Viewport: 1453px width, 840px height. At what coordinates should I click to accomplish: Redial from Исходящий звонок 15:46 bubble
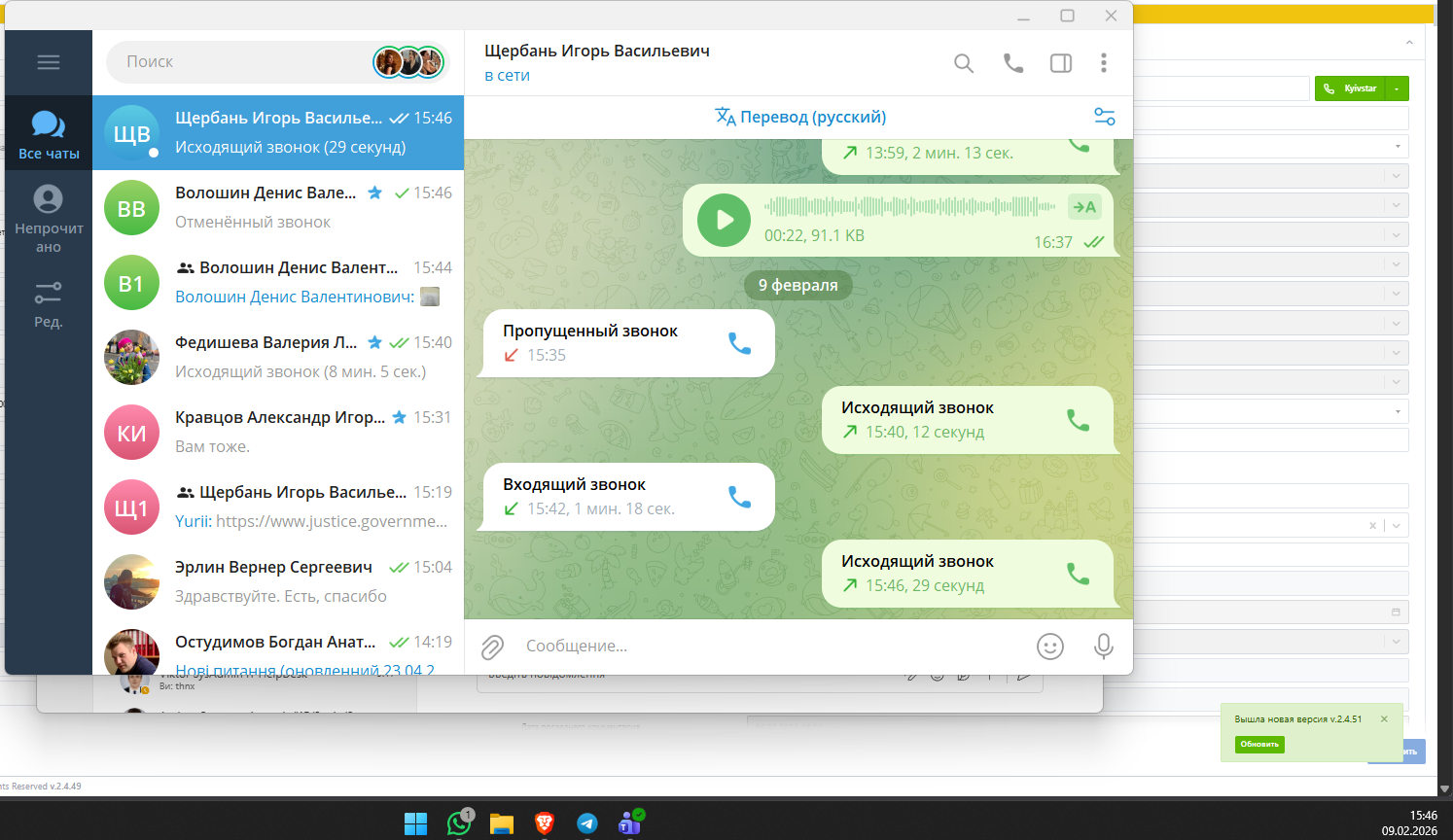pyautogui.click(x=1079, y=574)
